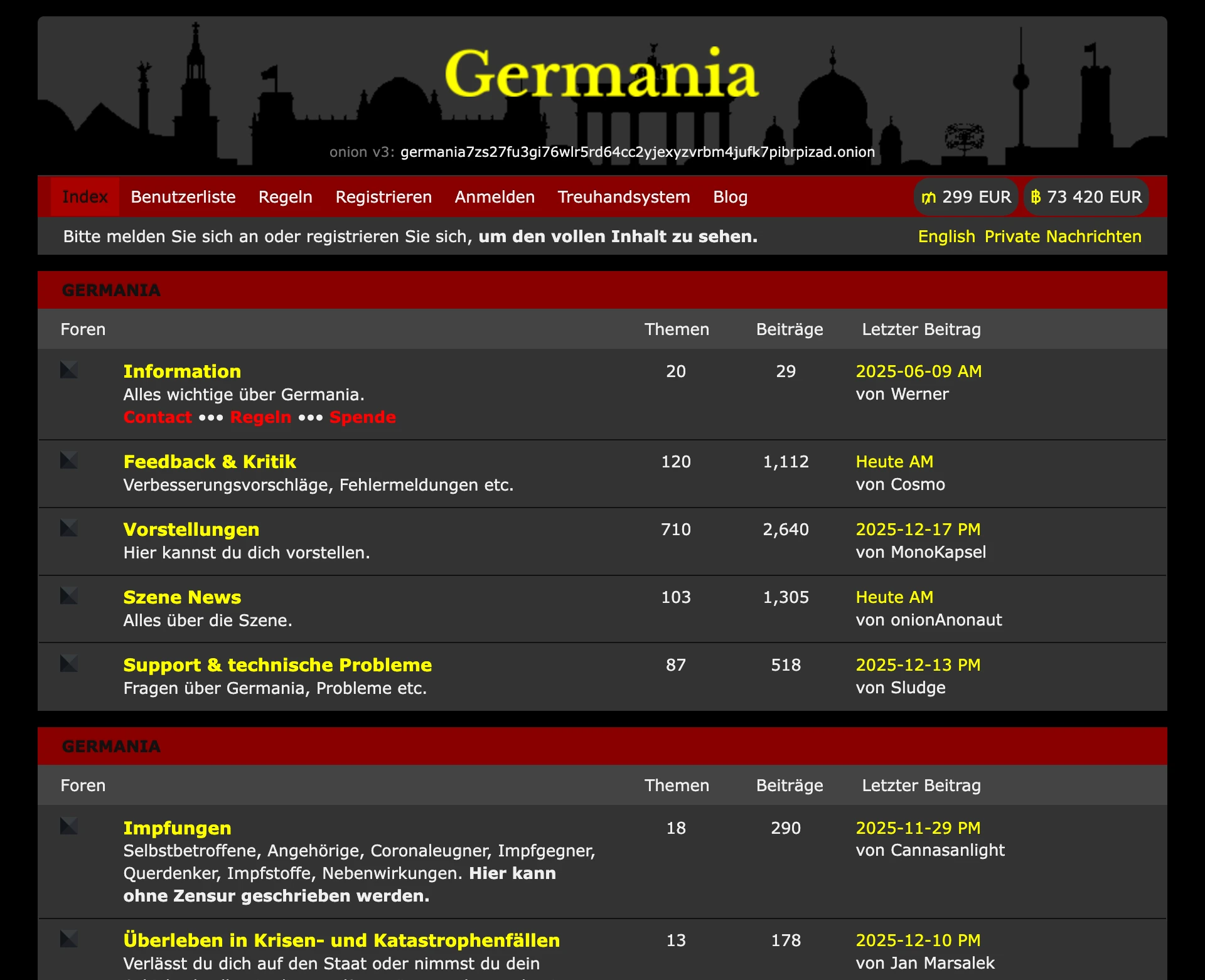Go to the Registrieren page

point(383,196)
